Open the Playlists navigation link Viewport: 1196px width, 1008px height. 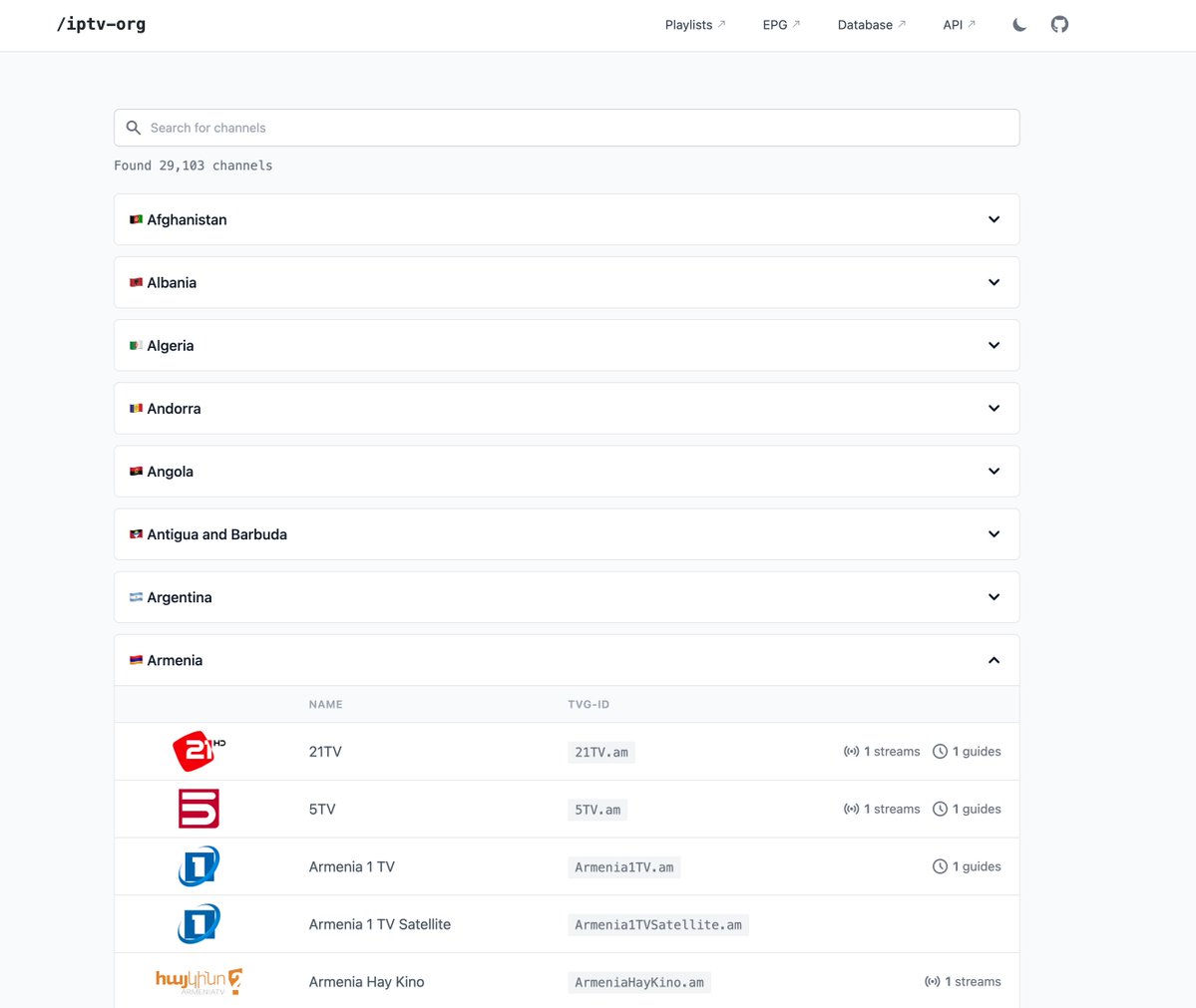[695, 24]
